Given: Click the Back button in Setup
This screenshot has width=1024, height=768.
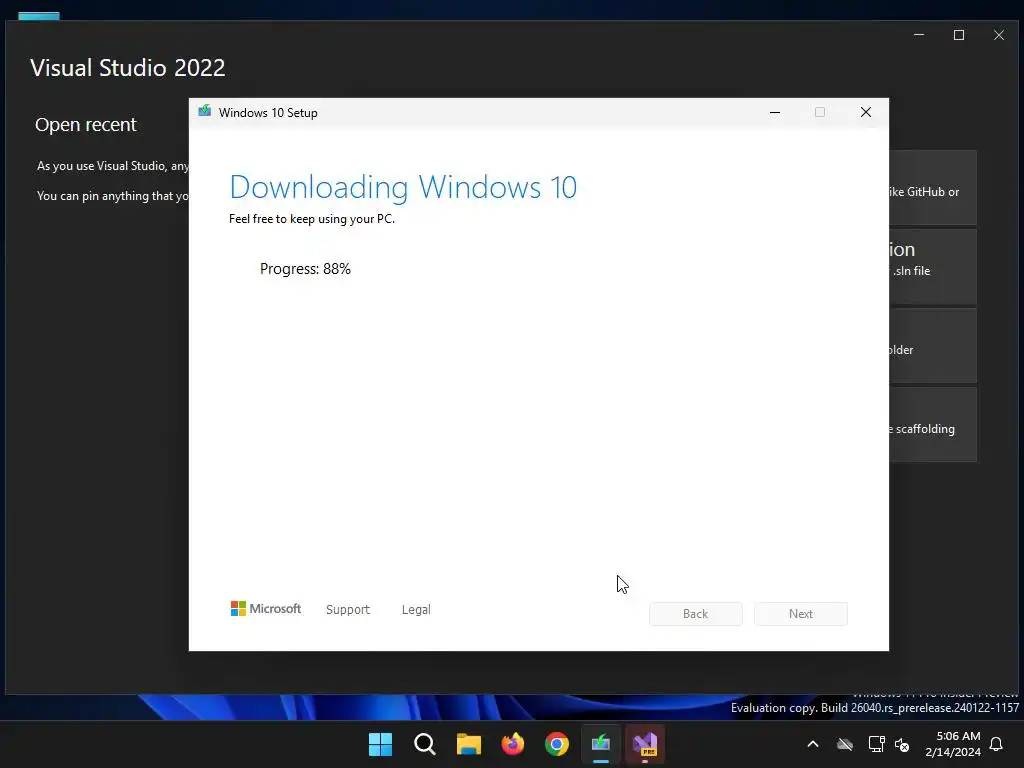Looking at the screenshot, I should pyautogui.click(x=696, y=614).
